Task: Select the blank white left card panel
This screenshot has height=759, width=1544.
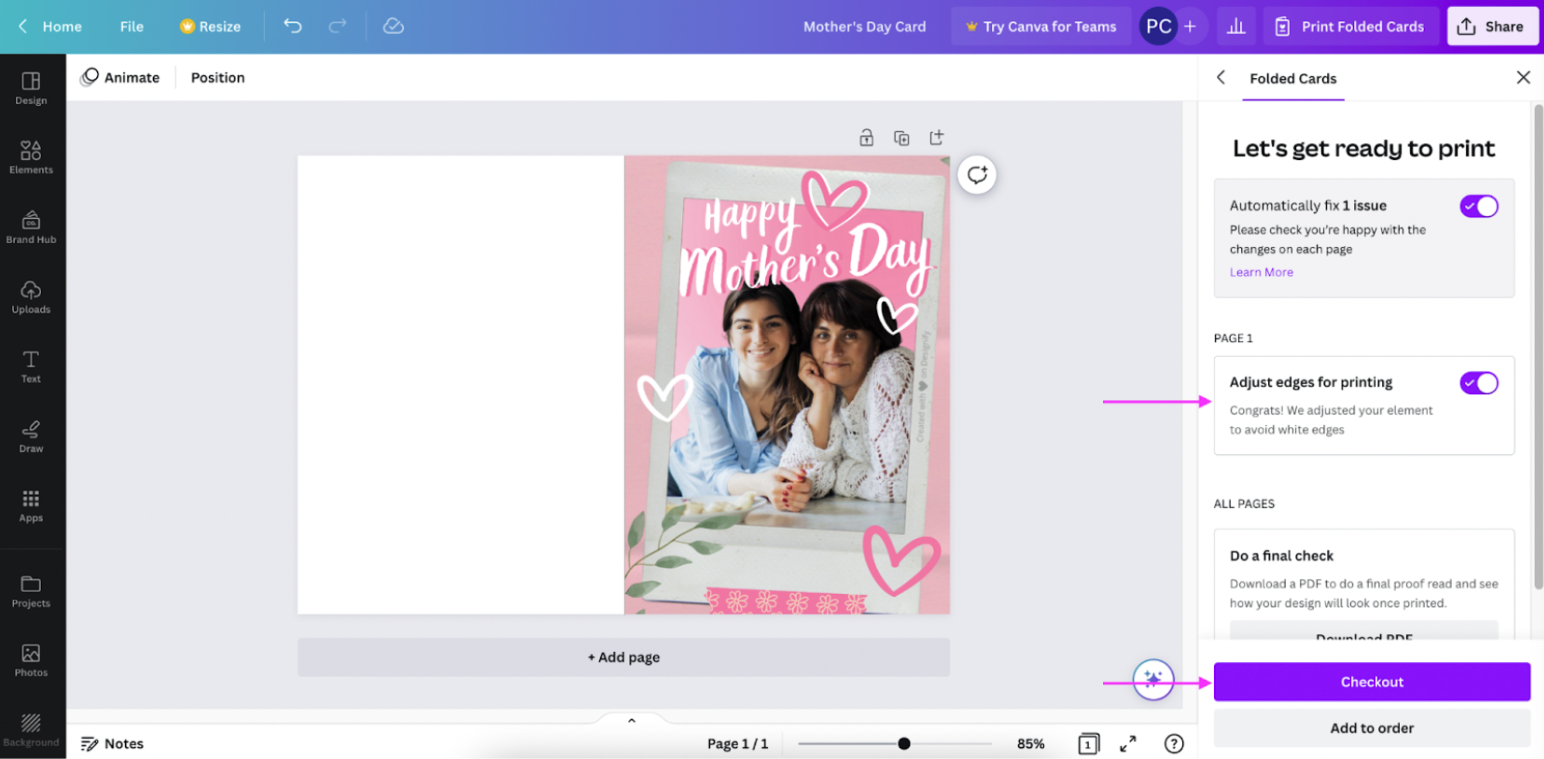Action: [x=461, y=385]
